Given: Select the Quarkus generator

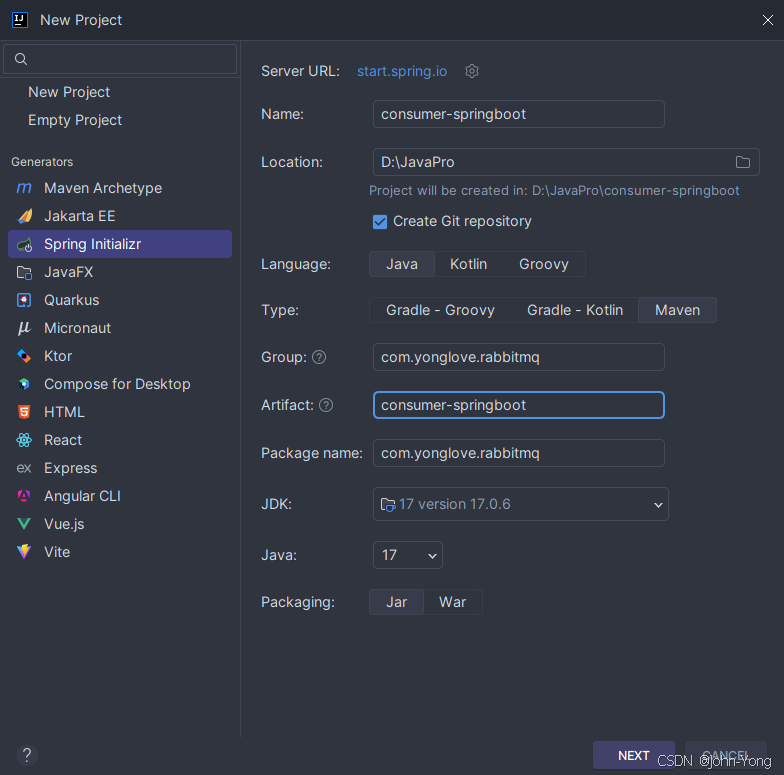Looking at the screenshot, I should [120, 300].
